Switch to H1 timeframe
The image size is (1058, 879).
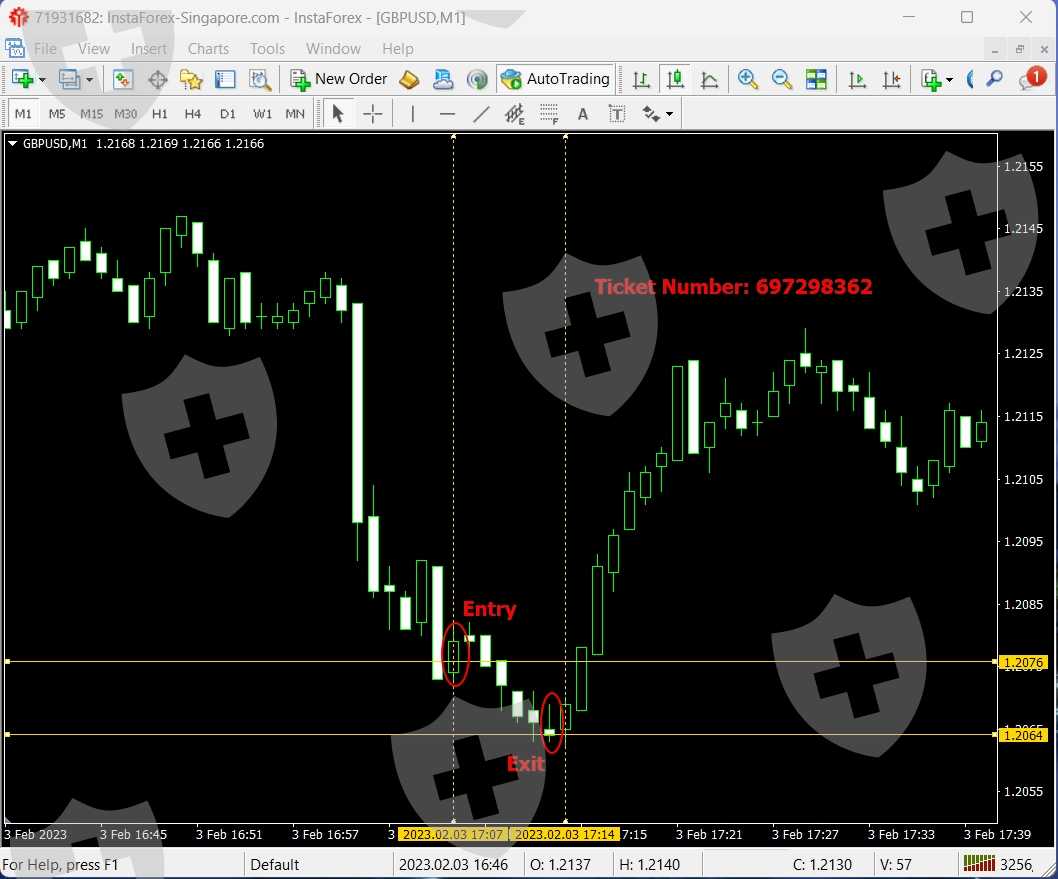point(160,114)
